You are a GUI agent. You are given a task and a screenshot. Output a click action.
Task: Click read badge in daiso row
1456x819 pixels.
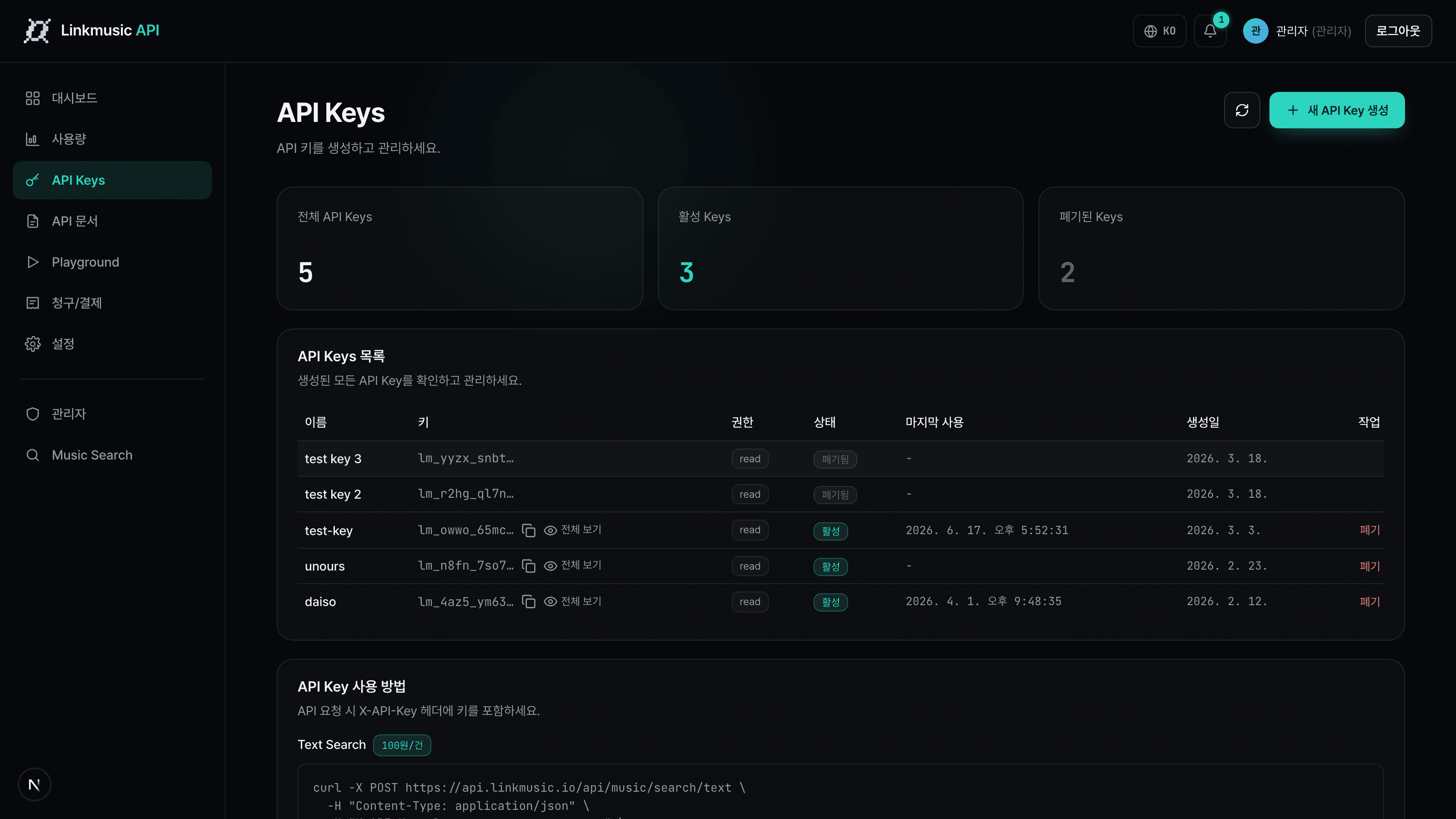tap(749, 602)
